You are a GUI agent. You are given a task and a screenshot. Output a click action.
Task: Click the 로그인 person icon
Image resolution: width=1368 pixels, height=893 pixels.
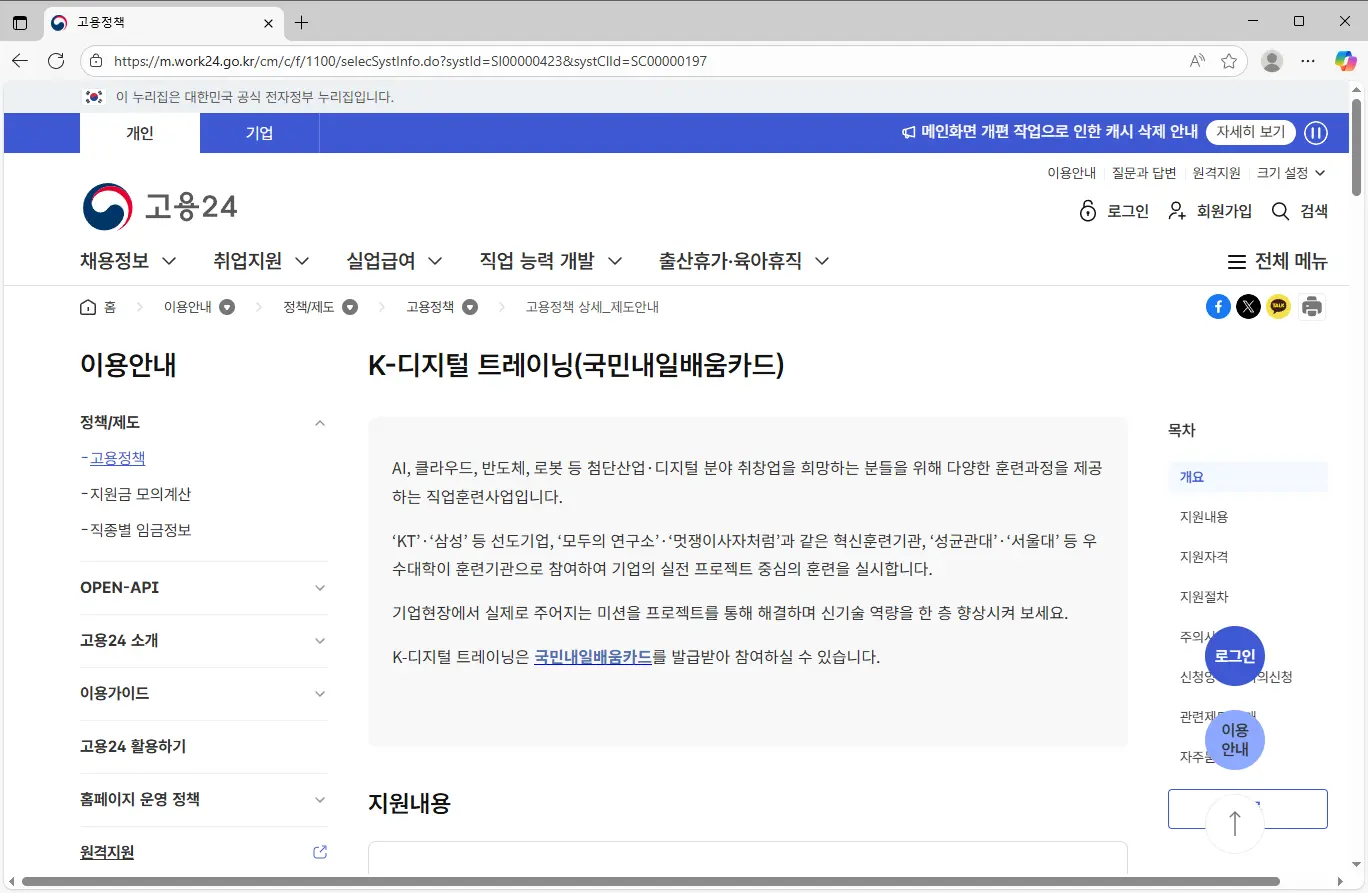1087,211
